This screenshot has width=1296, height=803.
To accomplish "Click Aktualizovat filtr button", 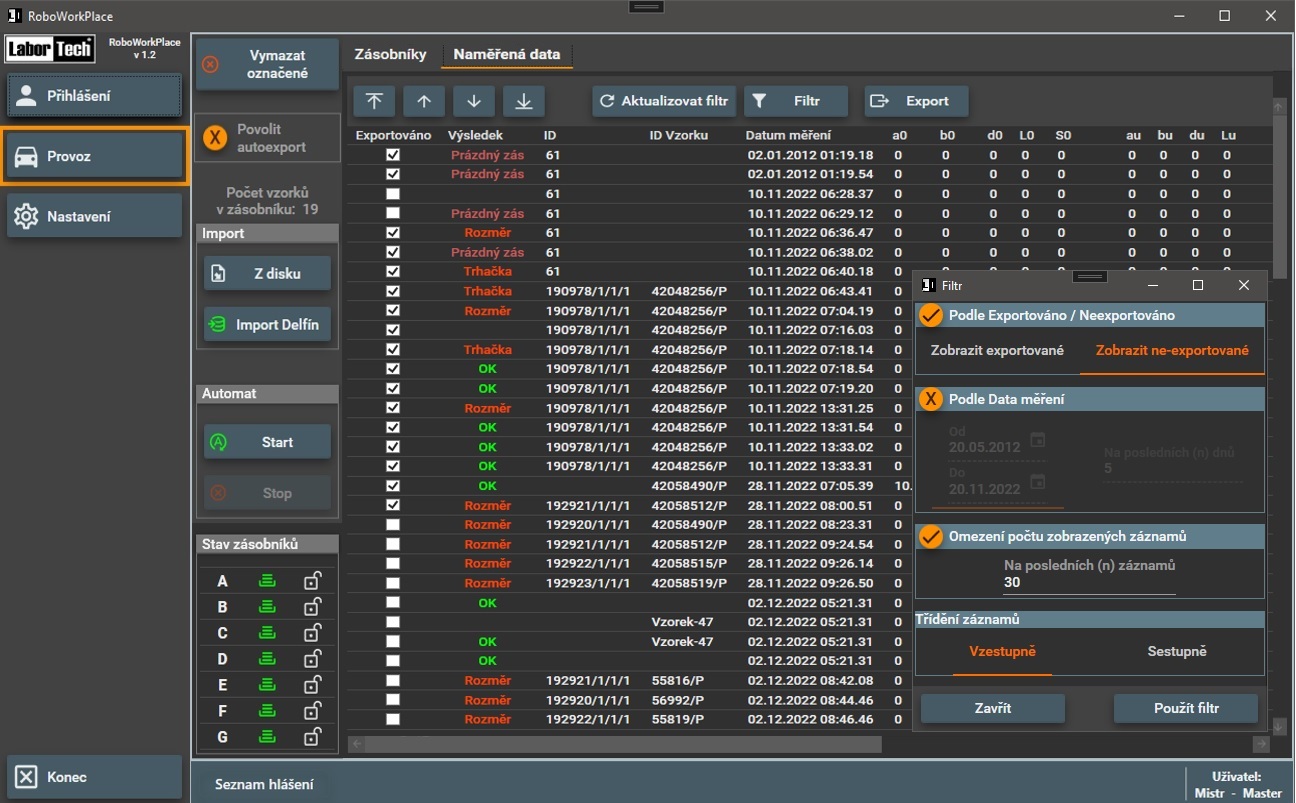I will pos(664,101).
